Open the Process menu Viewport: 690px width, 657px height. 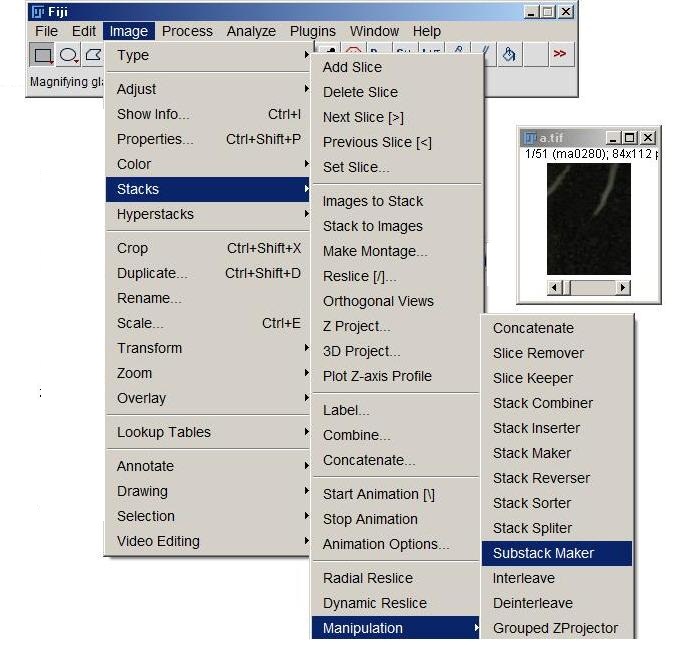[x=187, y=31]
